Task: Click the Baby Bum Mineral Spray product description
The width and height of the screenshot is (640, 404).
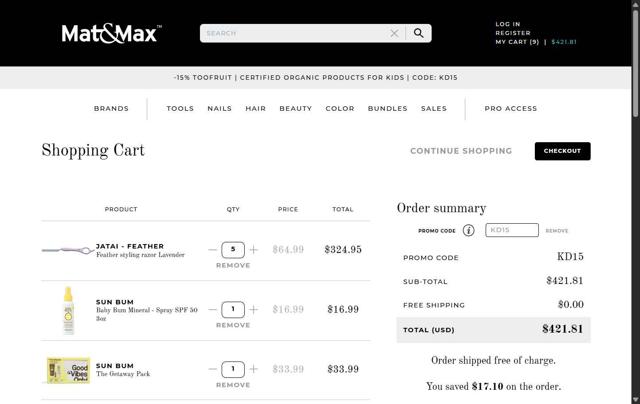Action: (x=147, y=314)
